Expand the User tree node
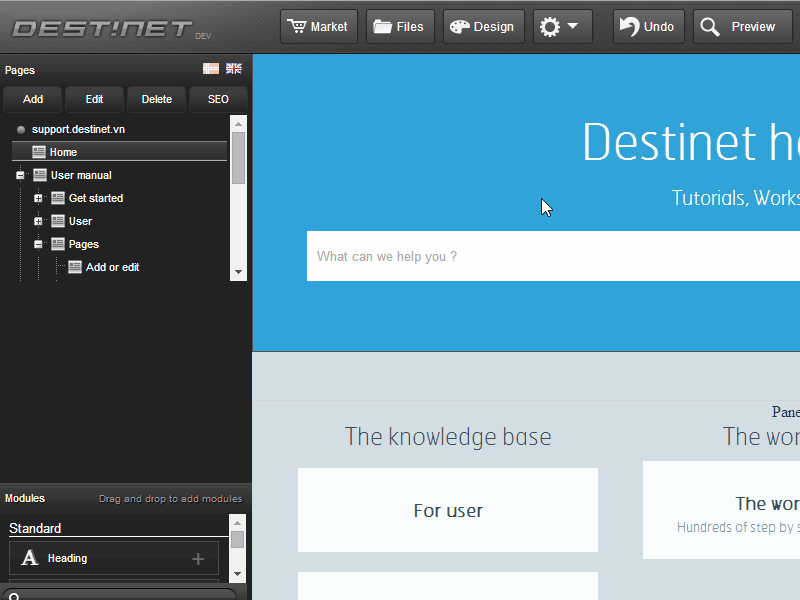Viewport: 800px width, 600px height. (38, 221)
